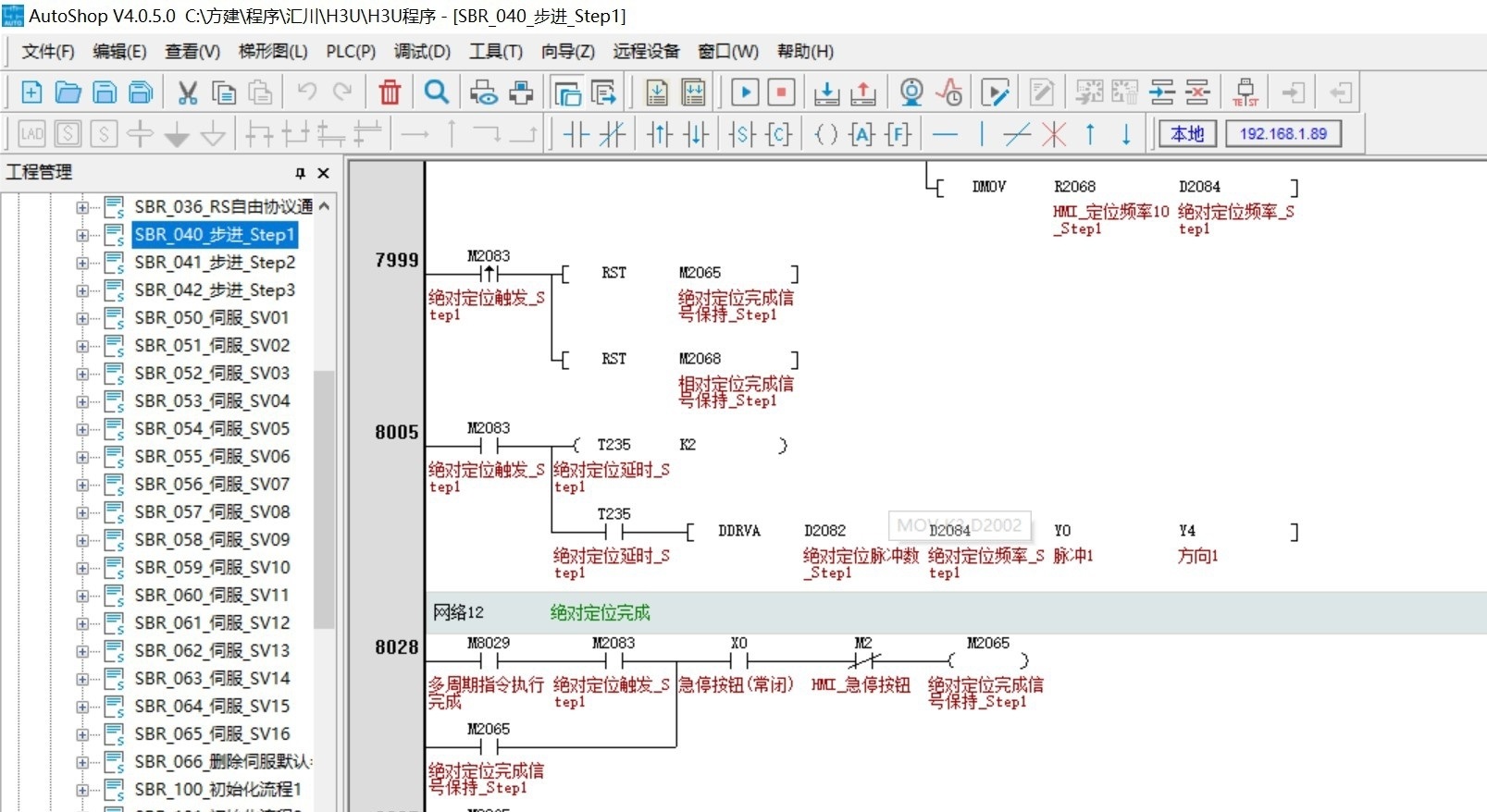Select SBR_058_伺服_SV09 in the project tree

click(212, 539)
